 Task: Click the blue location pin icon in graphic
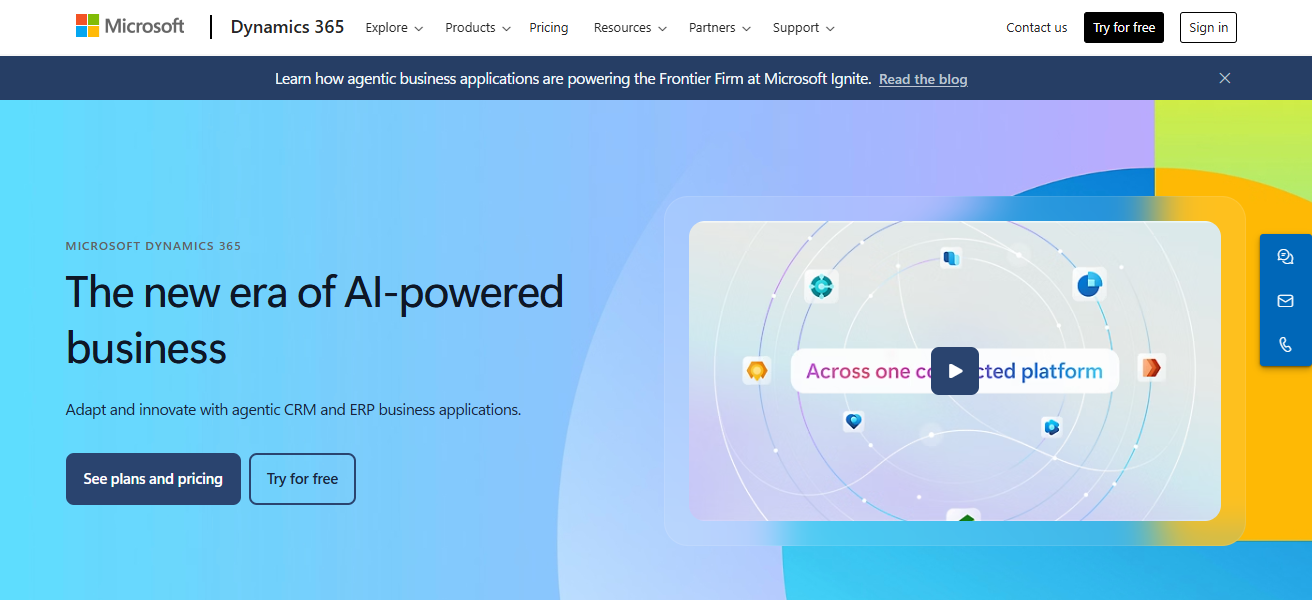pos(853,422)
